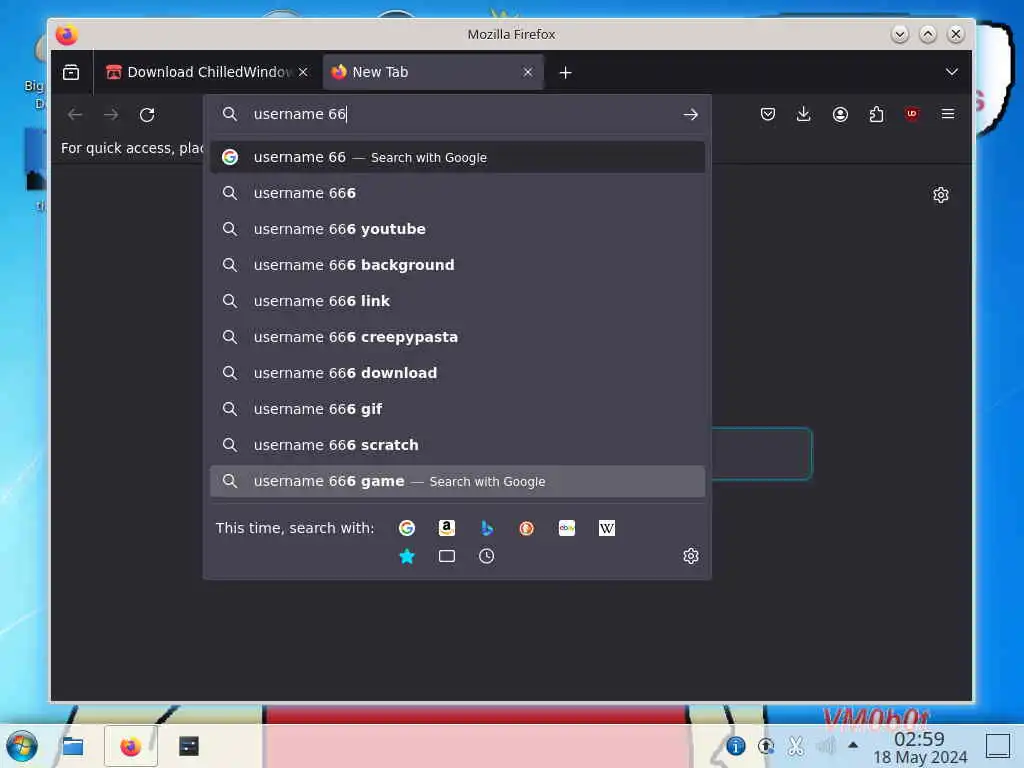This screenshot has width=1024, height=768.
Task: Close the New Tab tab
Action: tap(528, 72)
